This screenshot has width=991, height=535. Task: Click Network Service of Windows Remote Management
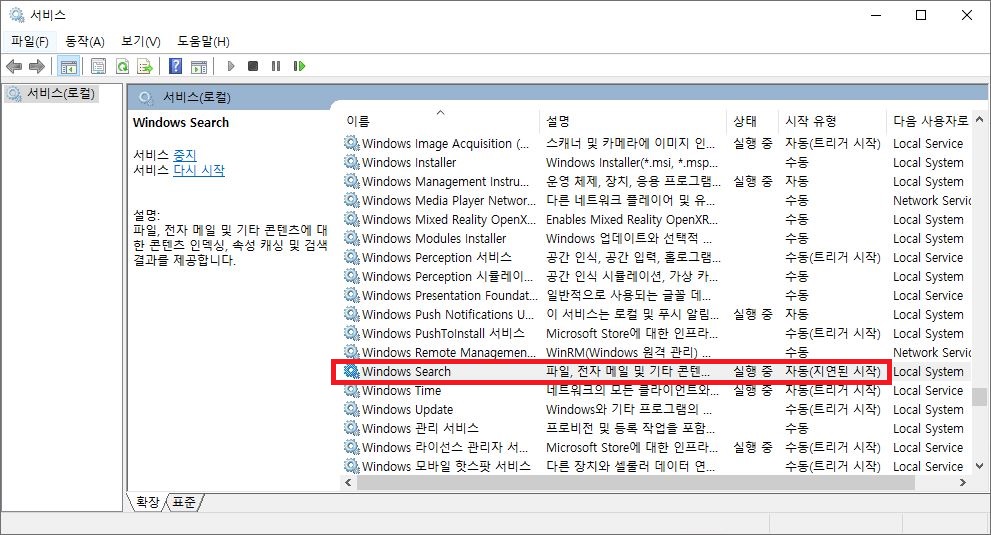pyautogui.click(x=931, y=352)
